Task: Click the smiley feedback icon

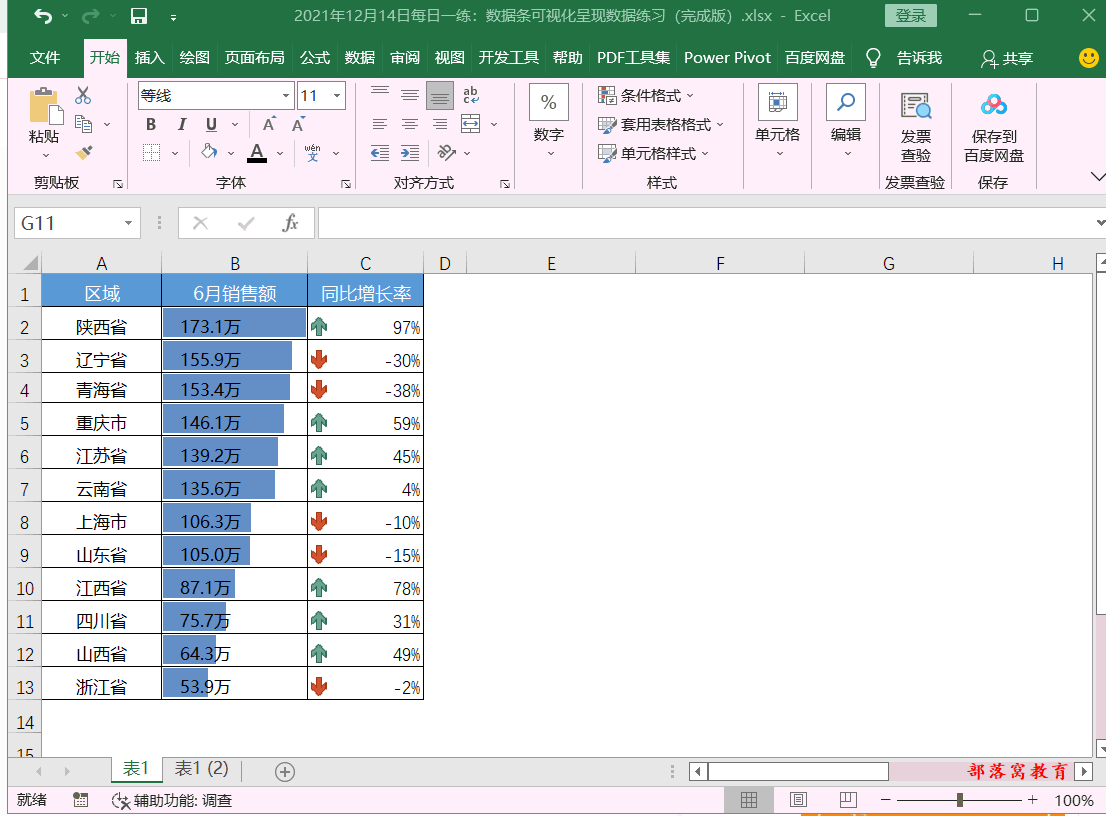Action: tap(1089, 58)
